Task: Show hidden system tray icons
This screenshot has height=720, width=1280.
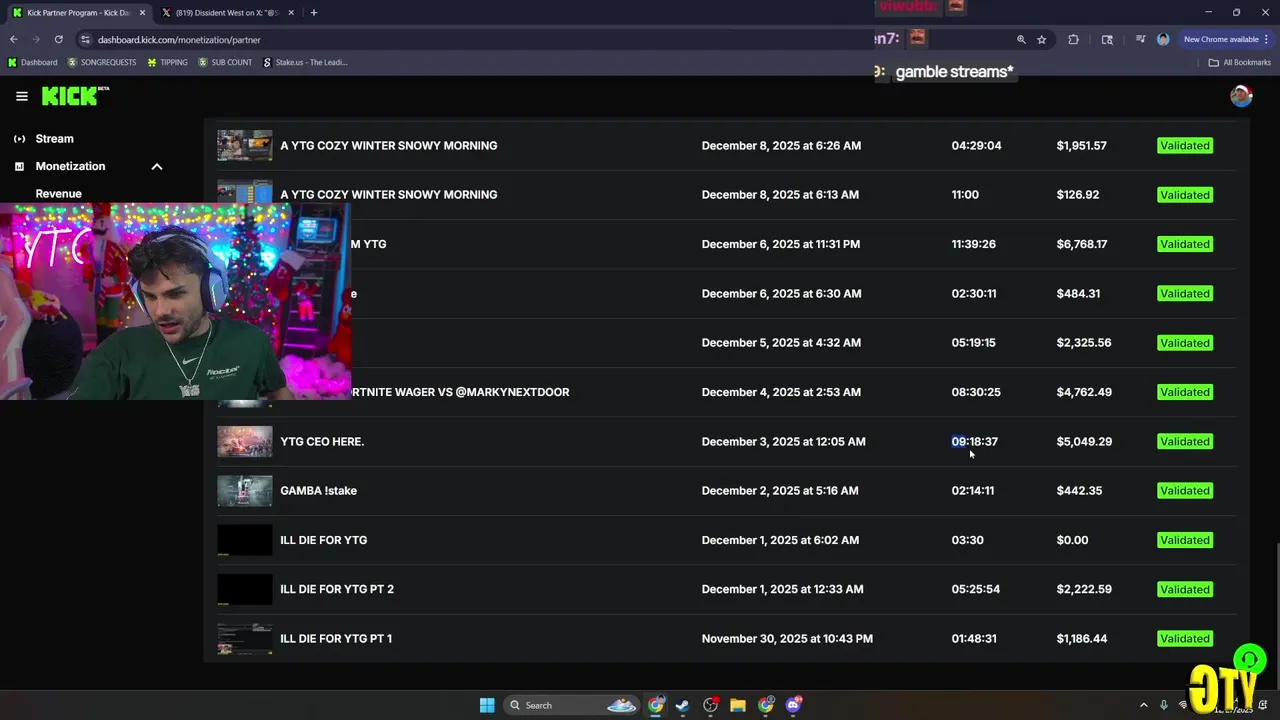Action: pyautogui.click(x=1144, y=705)
